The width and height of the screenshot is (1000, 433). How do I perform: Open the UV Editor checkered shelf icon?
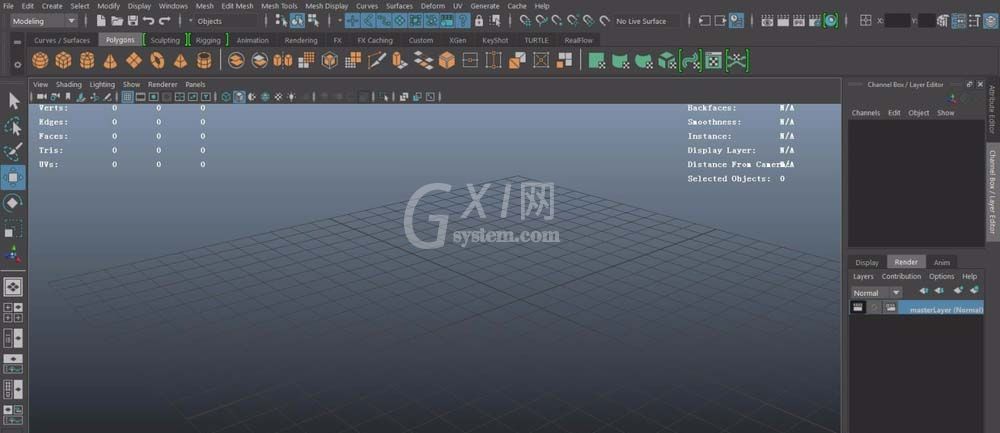click(714, 61)
